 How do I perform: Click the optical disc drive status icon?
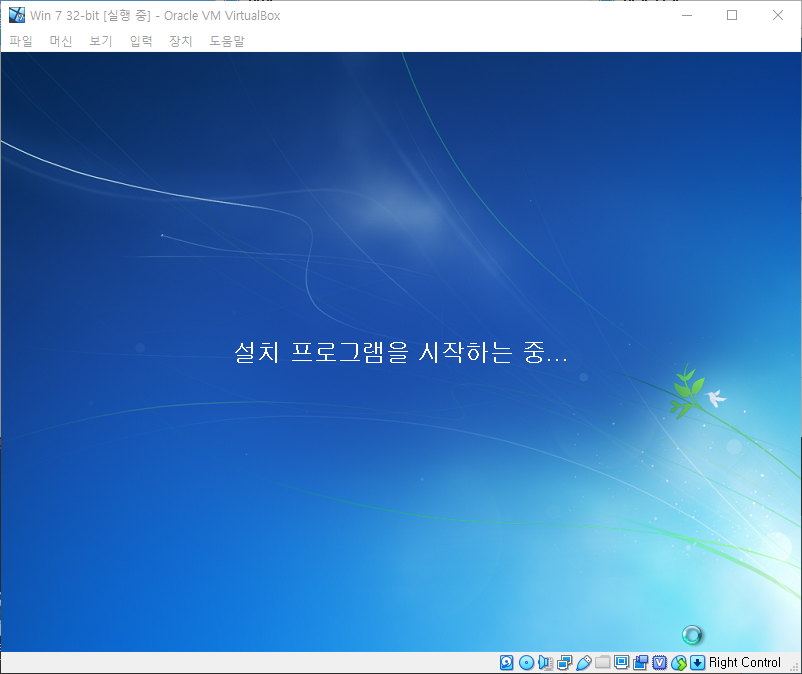[x=526, y=663]
